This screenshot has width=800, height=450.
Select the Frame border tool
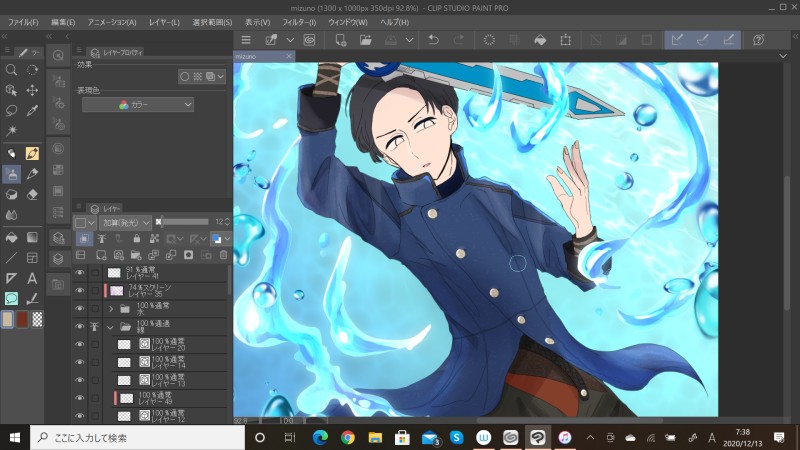pos(32,258)
